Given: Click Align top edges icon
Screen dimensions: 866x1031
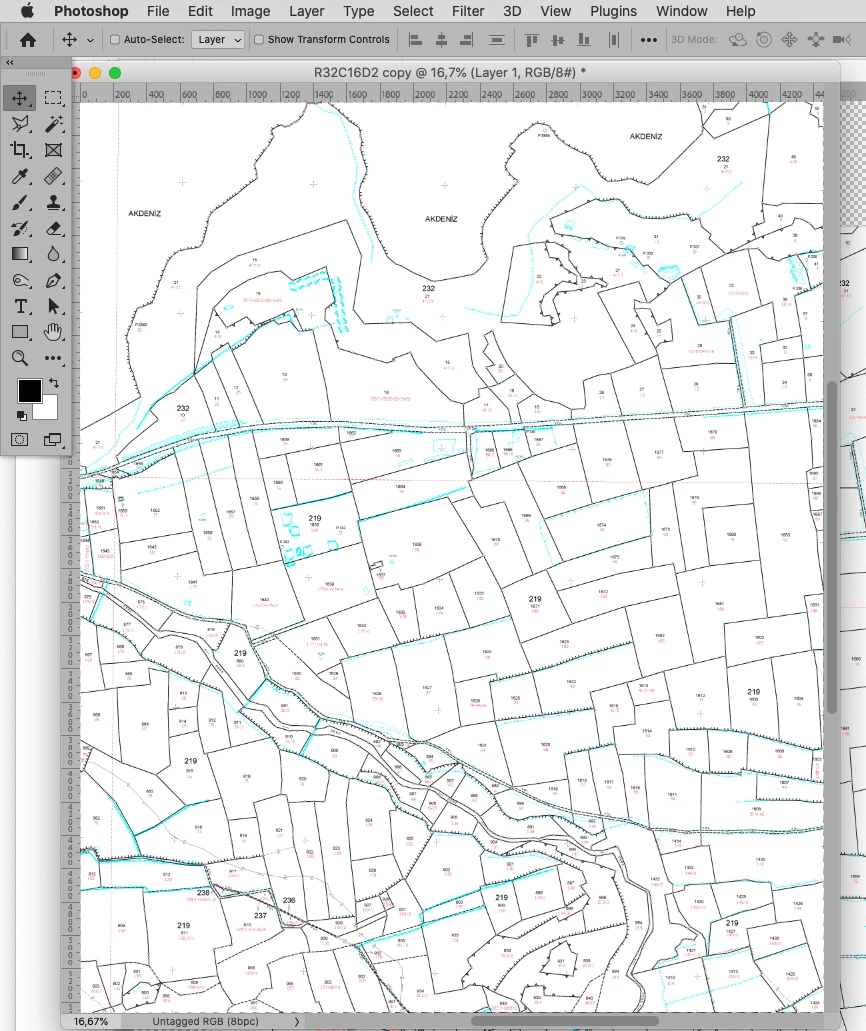Looking at the screenshot, I should pyautogui.click(x=531, y=40).
